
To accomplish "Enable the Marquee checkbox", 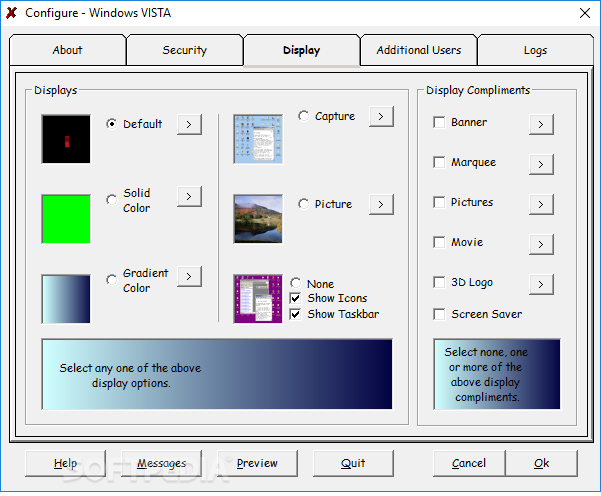I will tap(439, 162).
